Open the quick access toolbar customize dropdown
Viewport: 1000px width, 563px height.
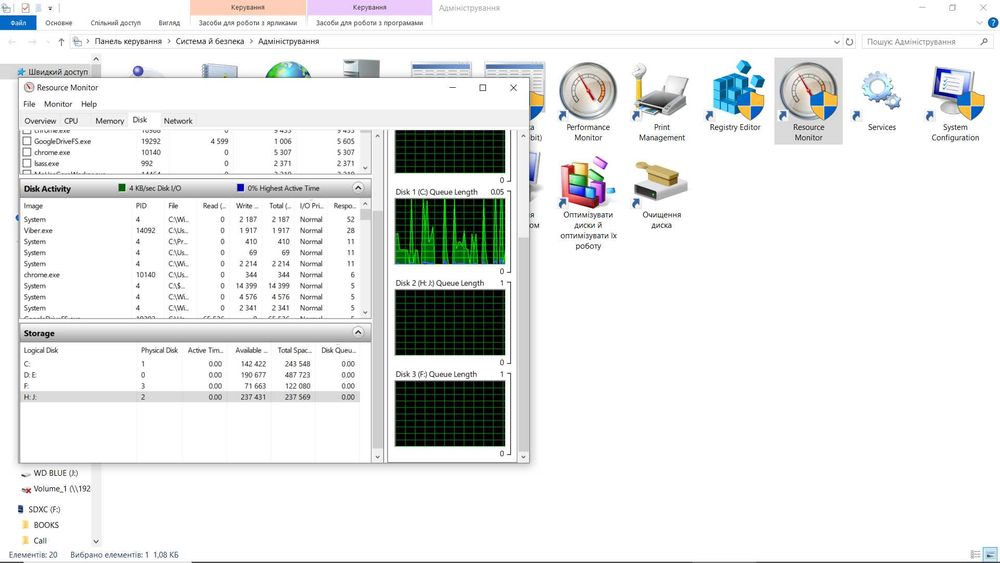[x=50, y=8]
